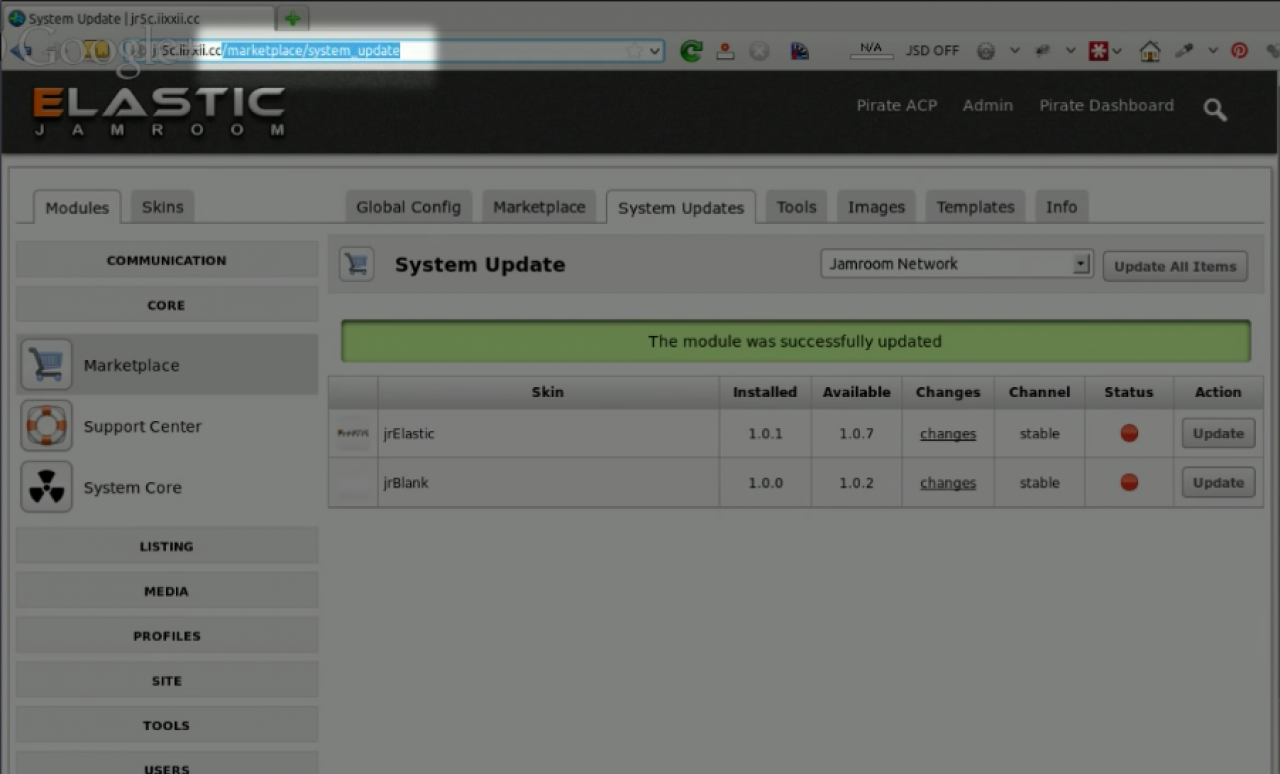Viewport: 1280px width, 774px height.
Task: Switch to the Global Config tab
Action: point(408,207)
